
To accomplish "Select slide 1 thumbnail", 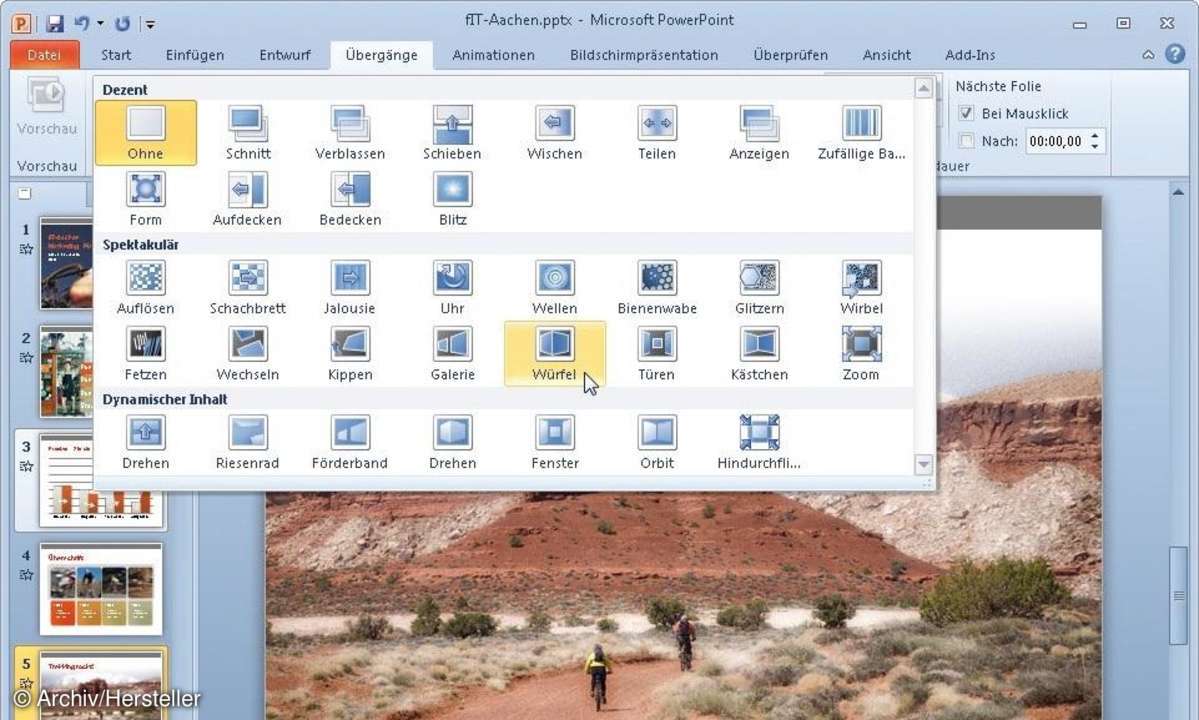I will [x=67, y=263].
